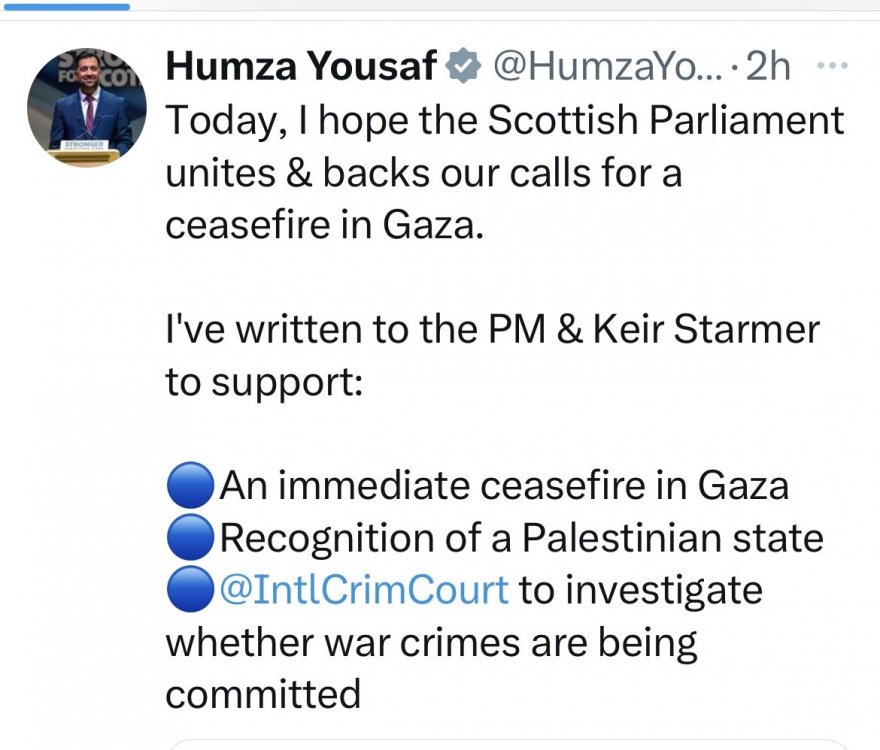This screenshot has width=880, height=750.
Task: Click the blue verified badge beside Humza Yousaf
Action: point(463,66)
